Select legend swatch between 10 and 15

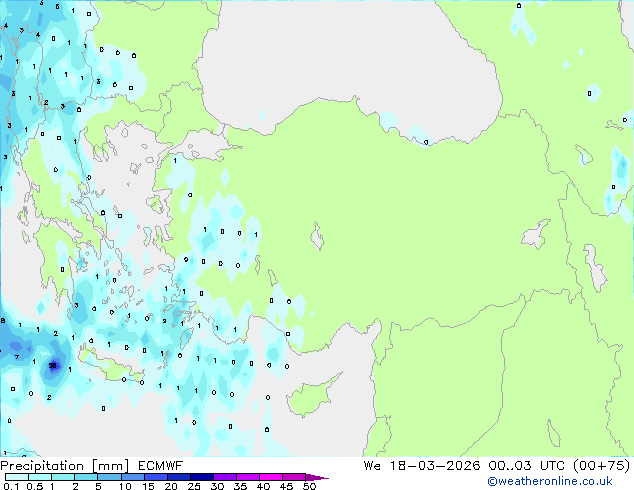(133, 477)
